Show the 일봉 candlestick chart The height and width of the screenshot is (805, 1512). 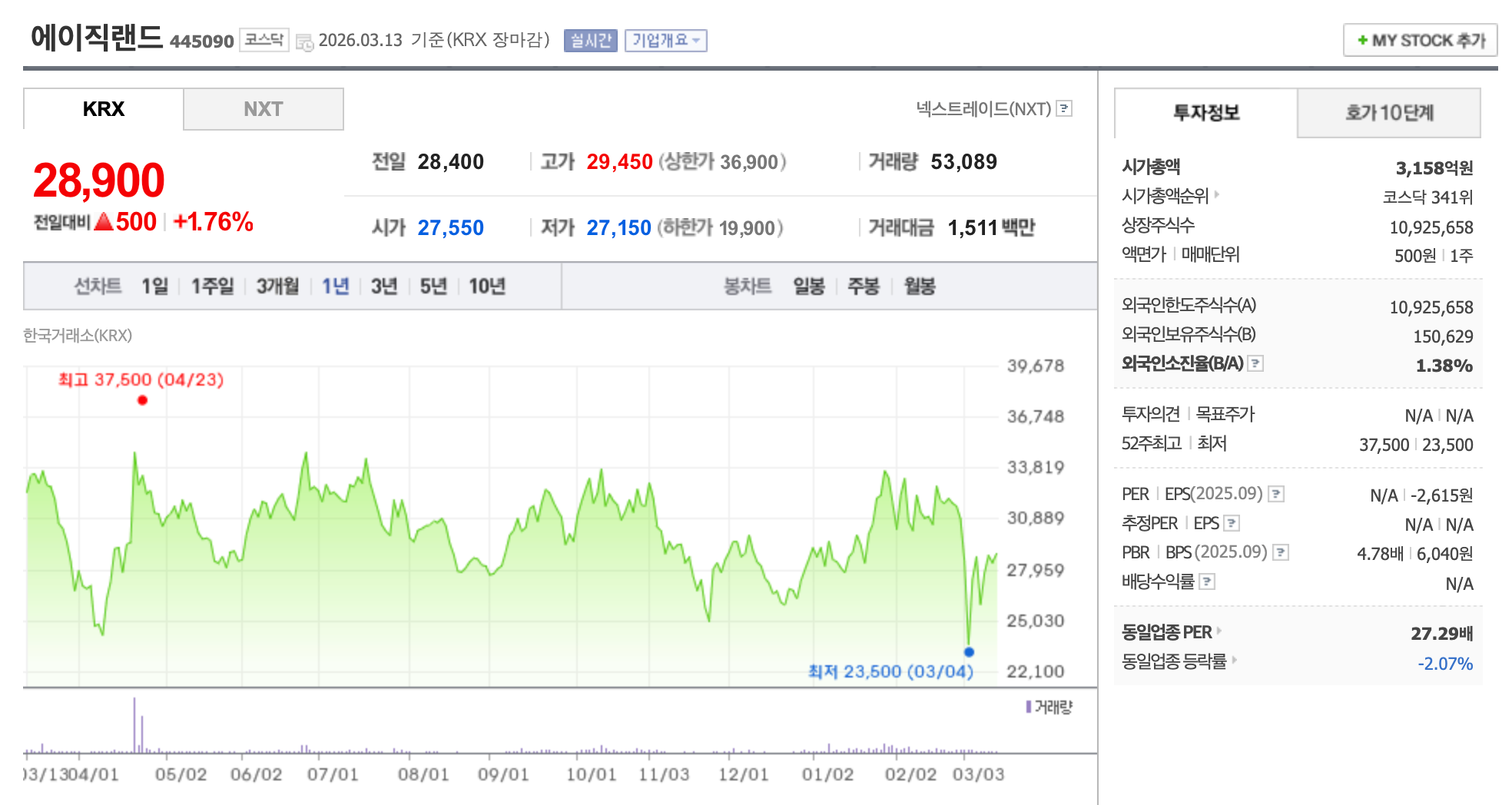(809, 287)
